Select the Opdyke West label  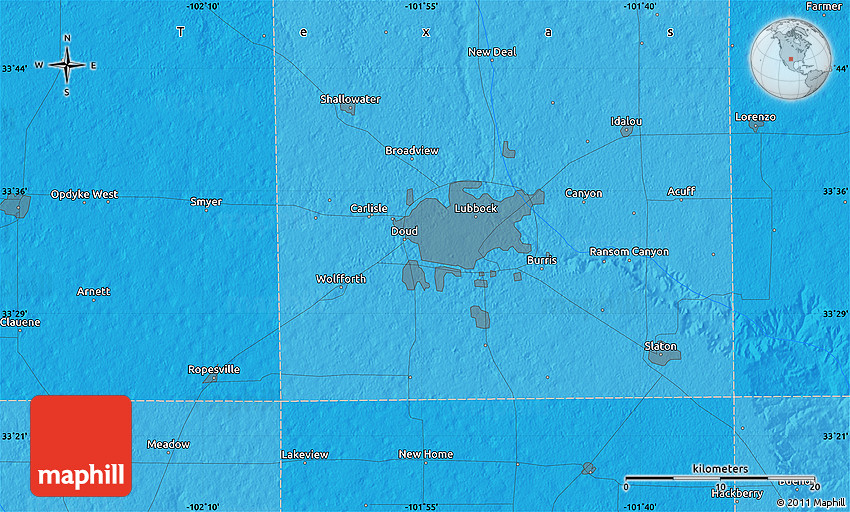[84, 194]
